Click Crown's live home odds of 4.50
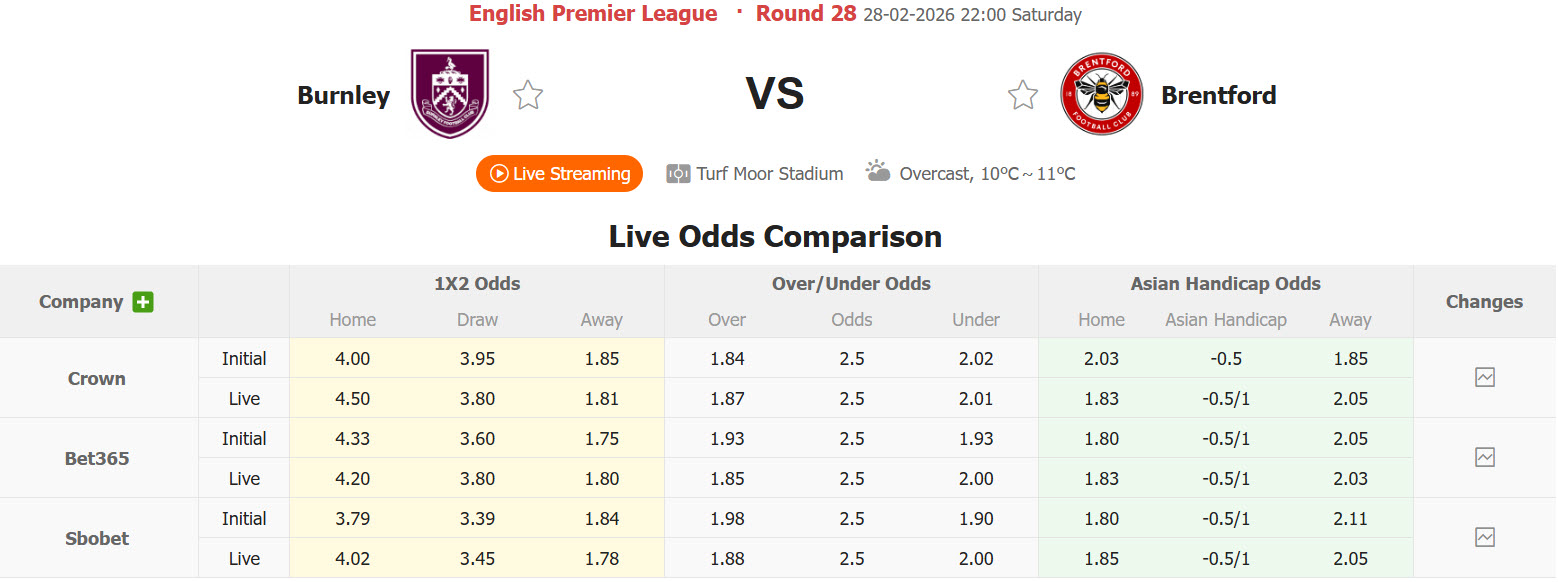The image size is (1558, 582). [352, 398]
